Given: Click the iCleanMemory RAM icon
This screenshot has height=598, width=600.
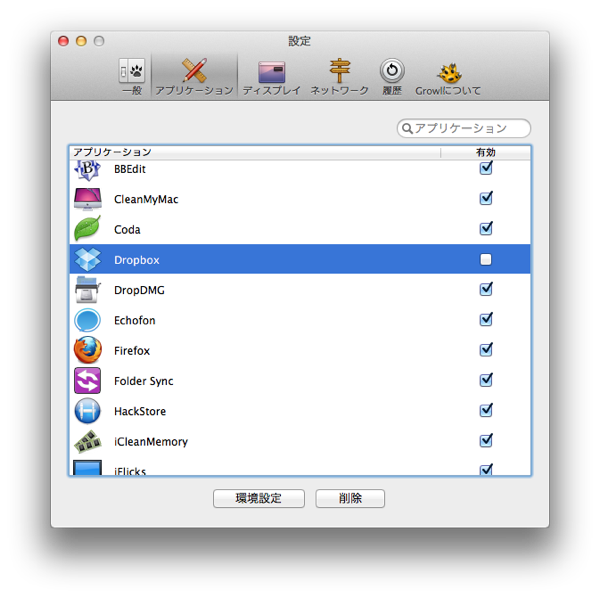Looking at the screenshot, I should pyautogui.click(x=88, y=441).
